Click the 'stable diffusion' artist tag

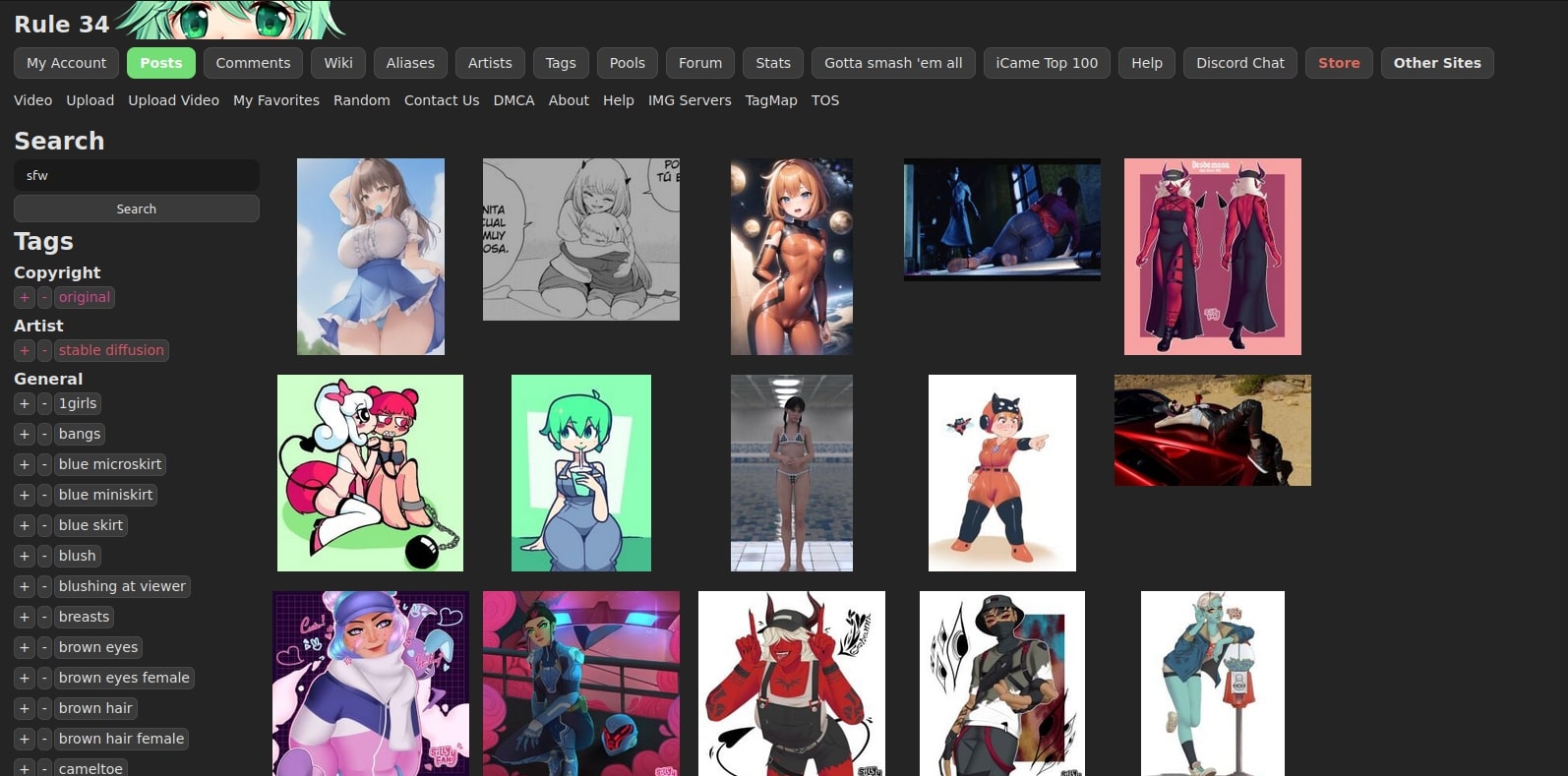111,350
